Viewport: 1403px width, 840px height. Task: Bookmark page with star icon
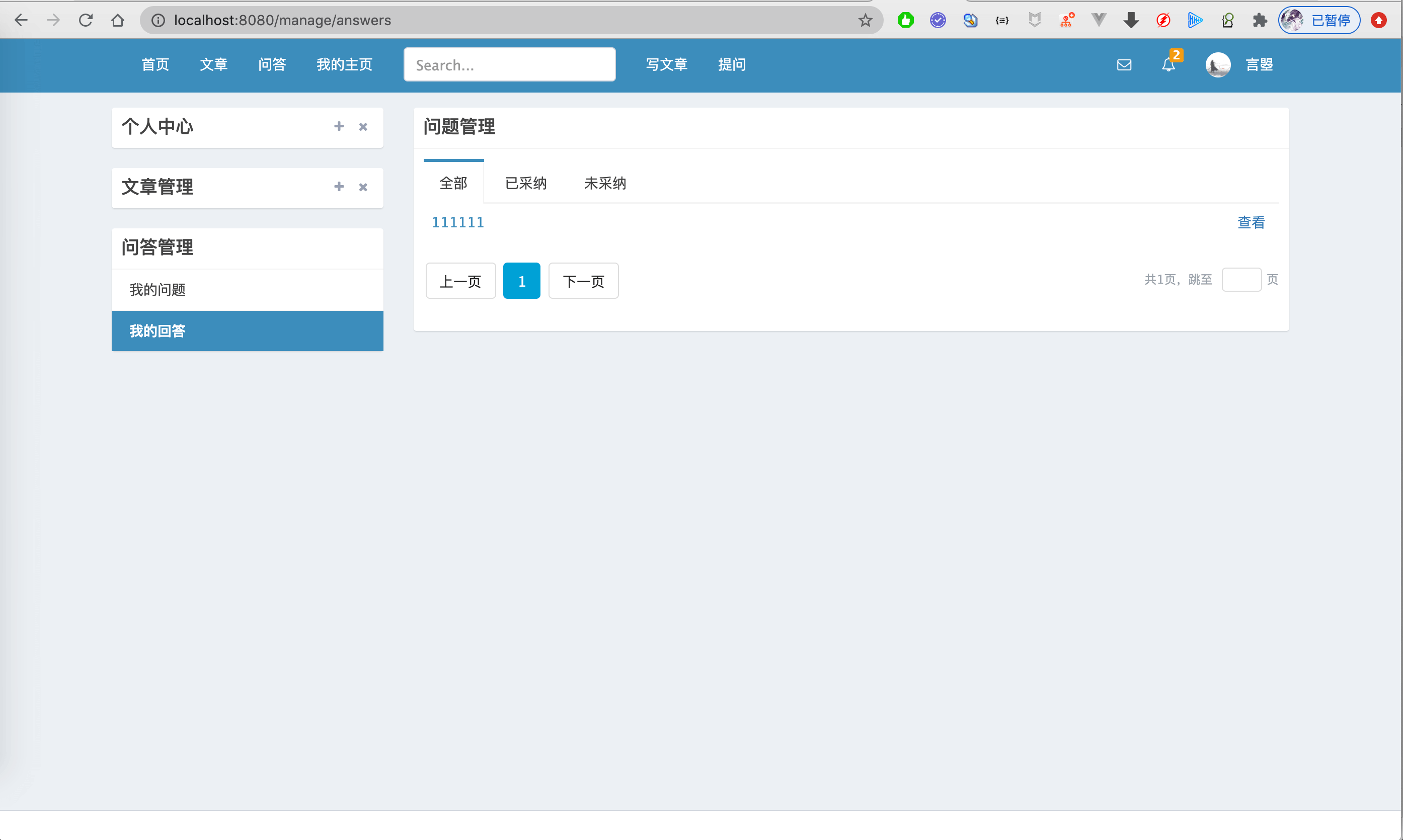coord(865,21)
